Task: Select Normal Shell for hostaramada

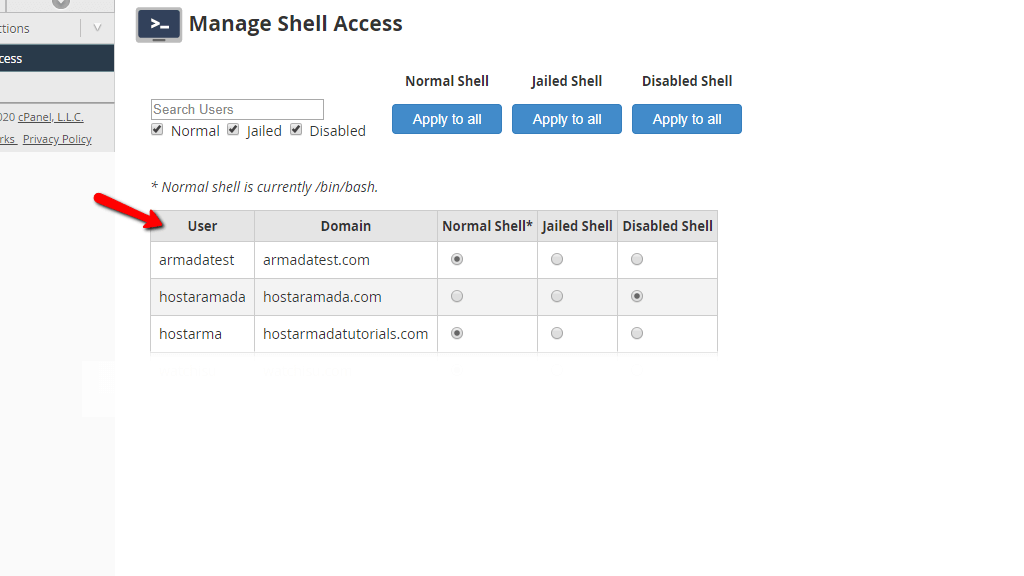Action: [x=457, y=296]
